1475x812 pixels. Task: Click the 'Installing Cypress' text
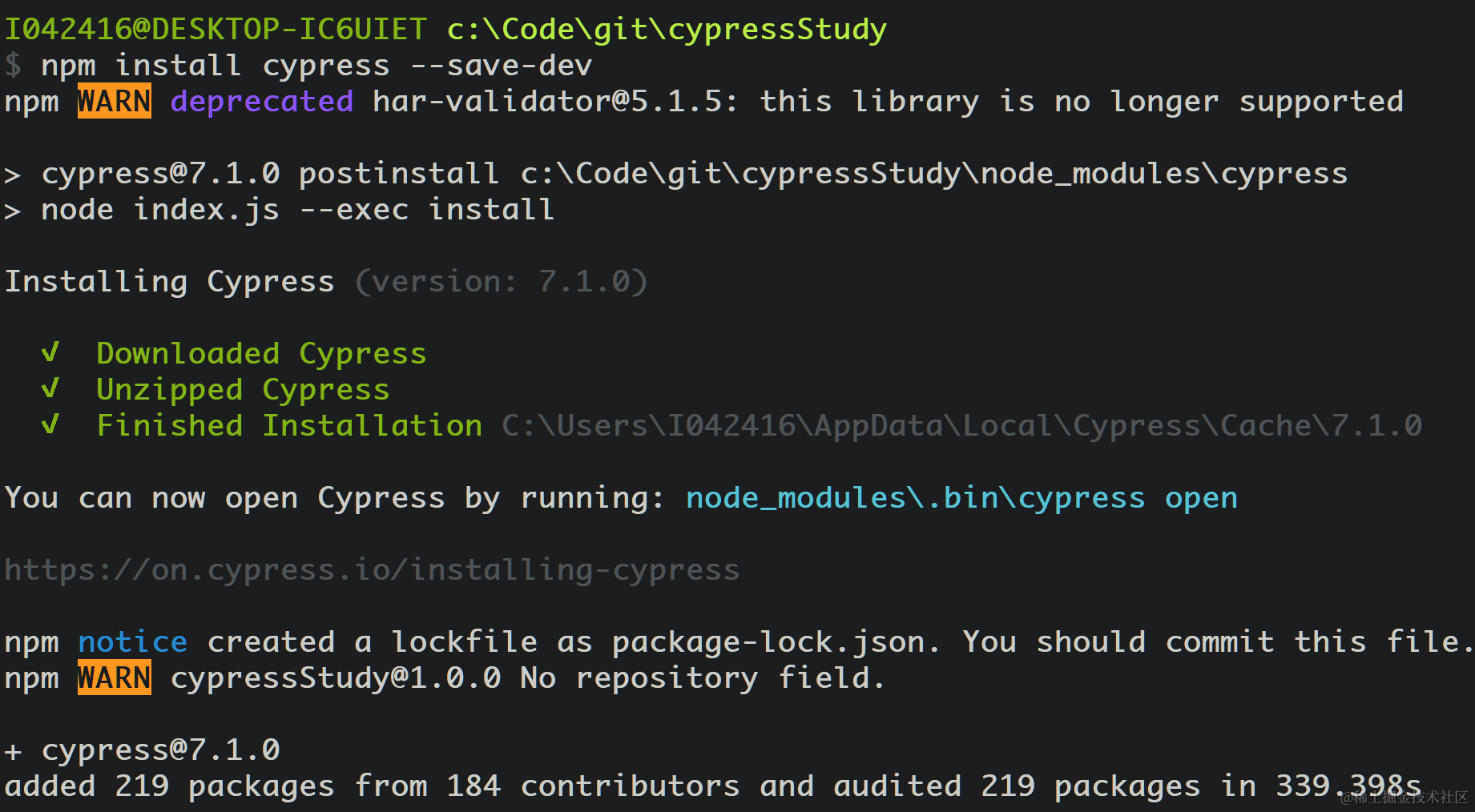click(169, 282)
